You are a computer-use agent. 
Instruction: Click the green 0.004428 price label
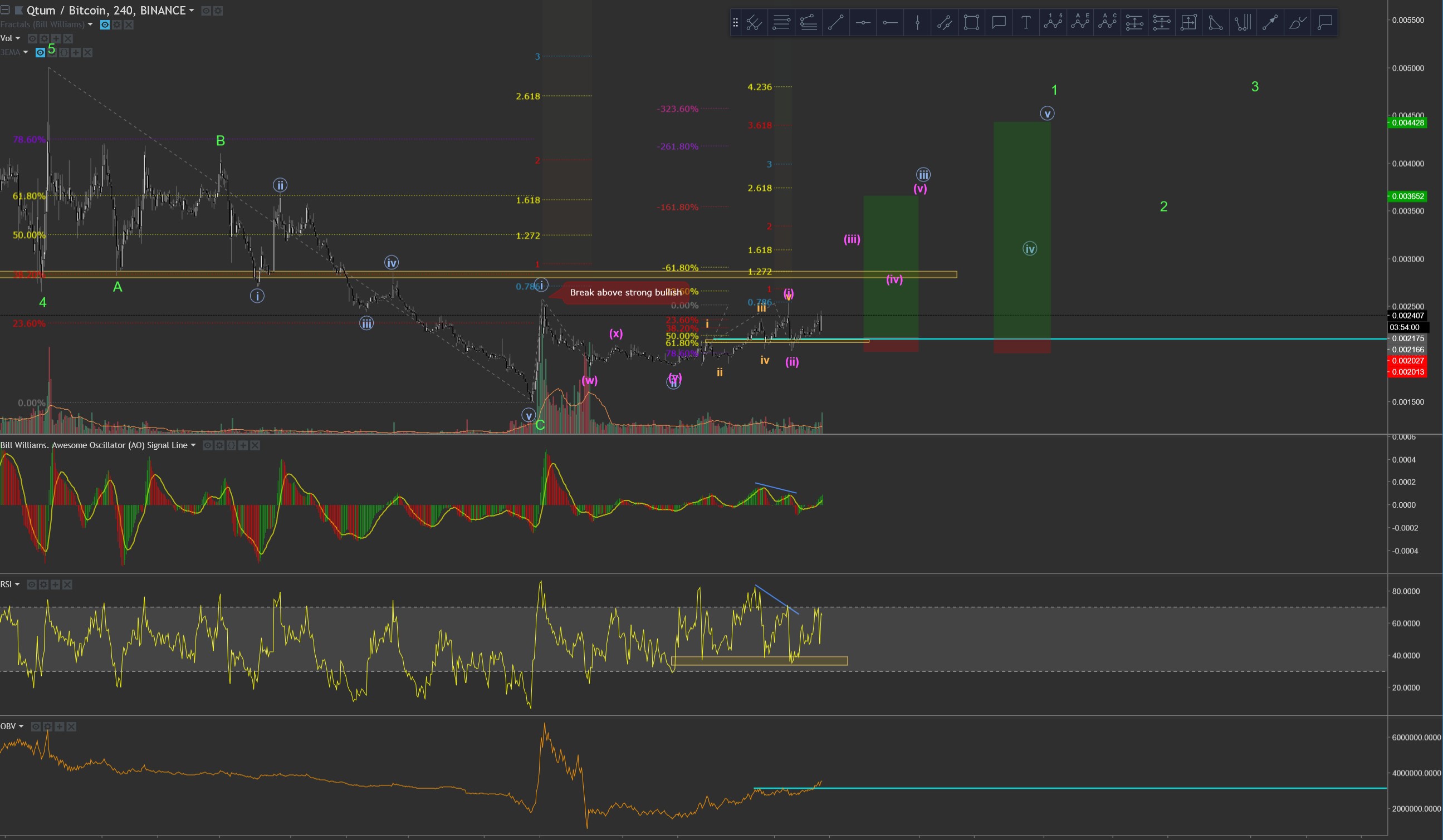point(1407,122)
